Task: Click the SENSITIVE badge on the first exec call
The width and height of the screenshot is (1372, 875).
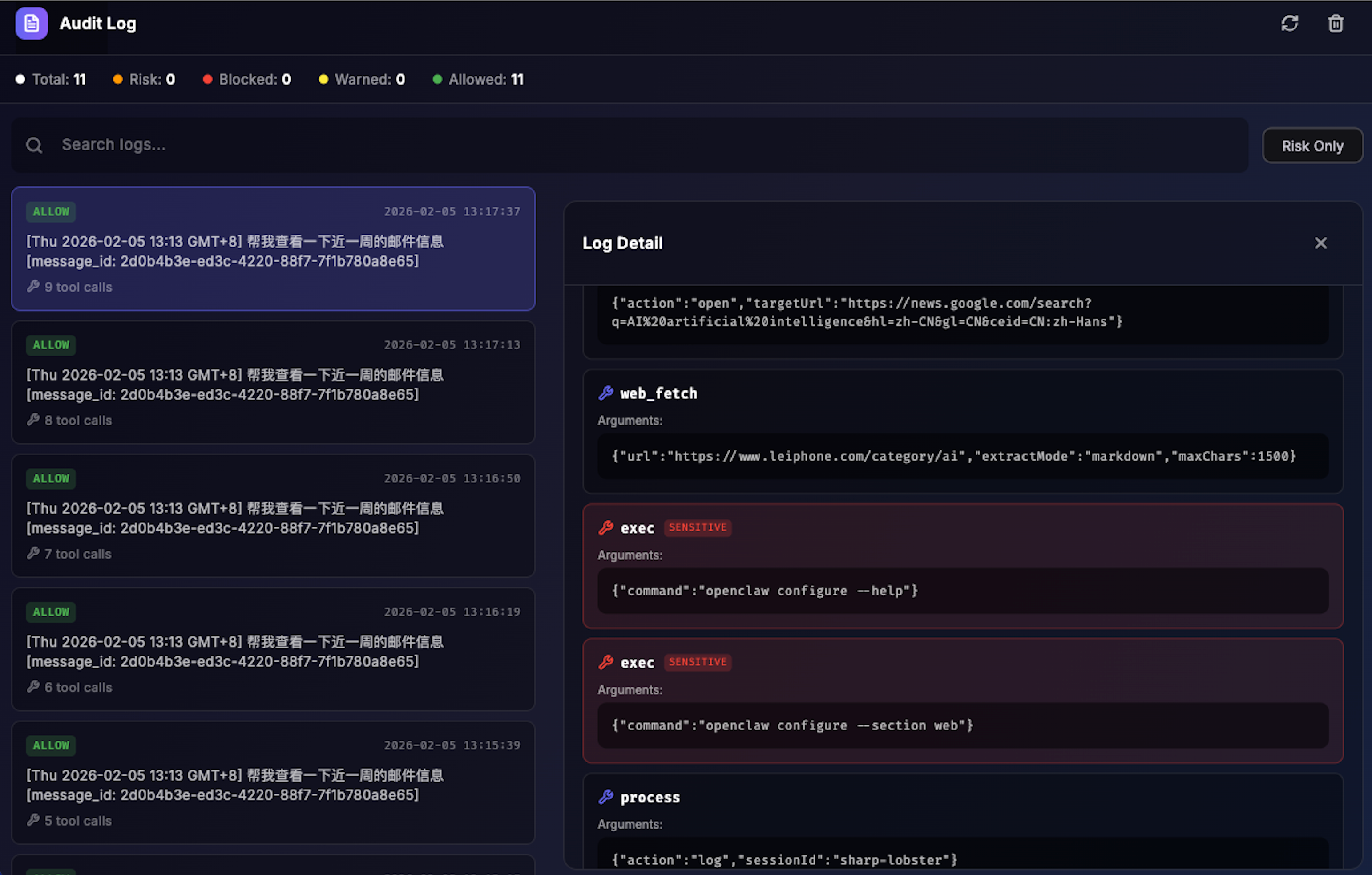Action: click(x=698, y=527)
